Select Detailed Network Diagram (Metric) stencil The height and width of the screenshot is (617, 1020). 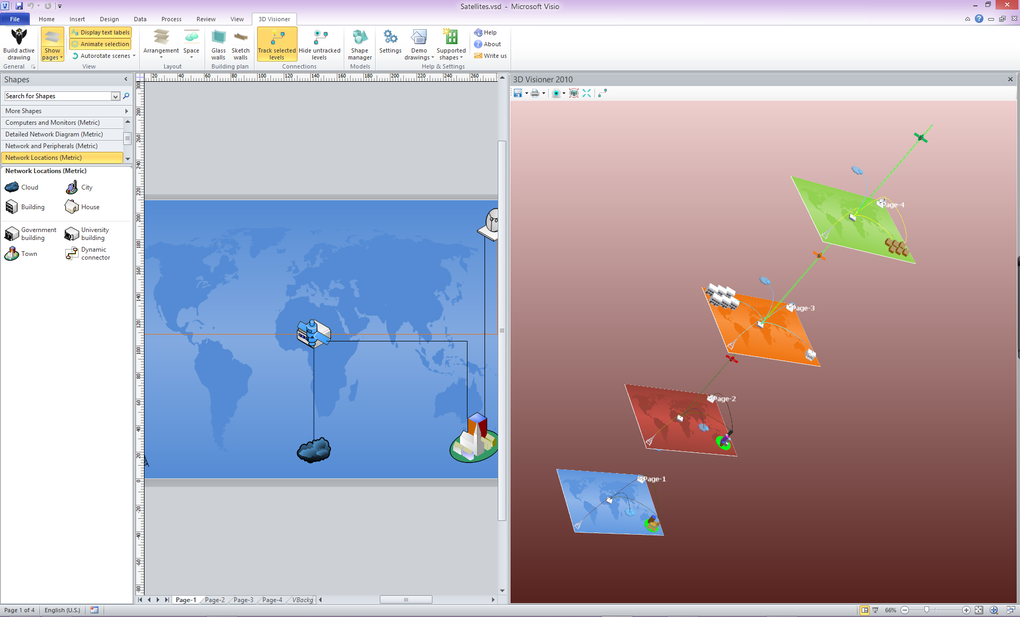pyautogui.click(x=62, y=134)
